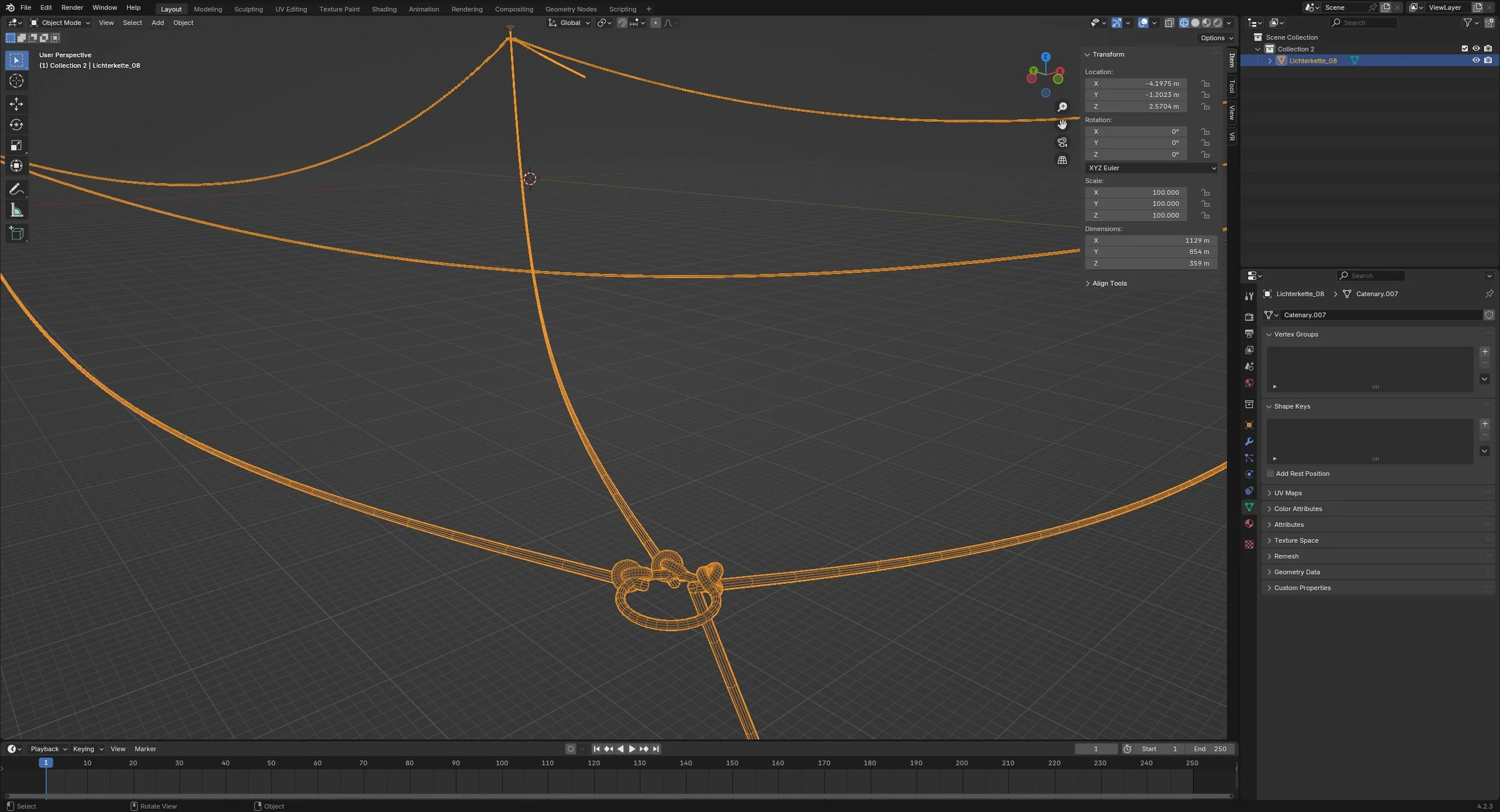Open the Modifiers properties tab
This screenshot has width=1500, height=812.
(x=1249, y=441)
